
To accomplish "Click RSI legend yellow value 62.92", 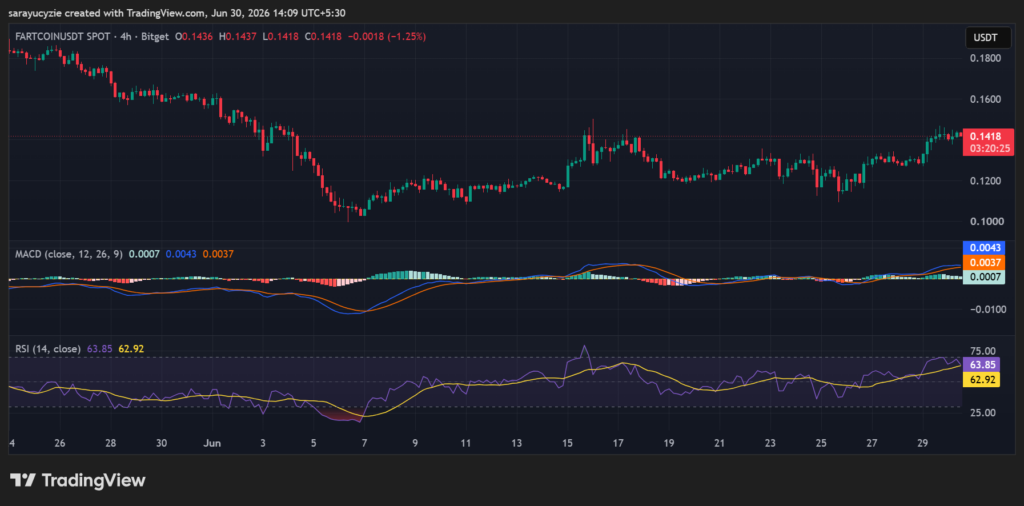I will click(x=130, y=349).
